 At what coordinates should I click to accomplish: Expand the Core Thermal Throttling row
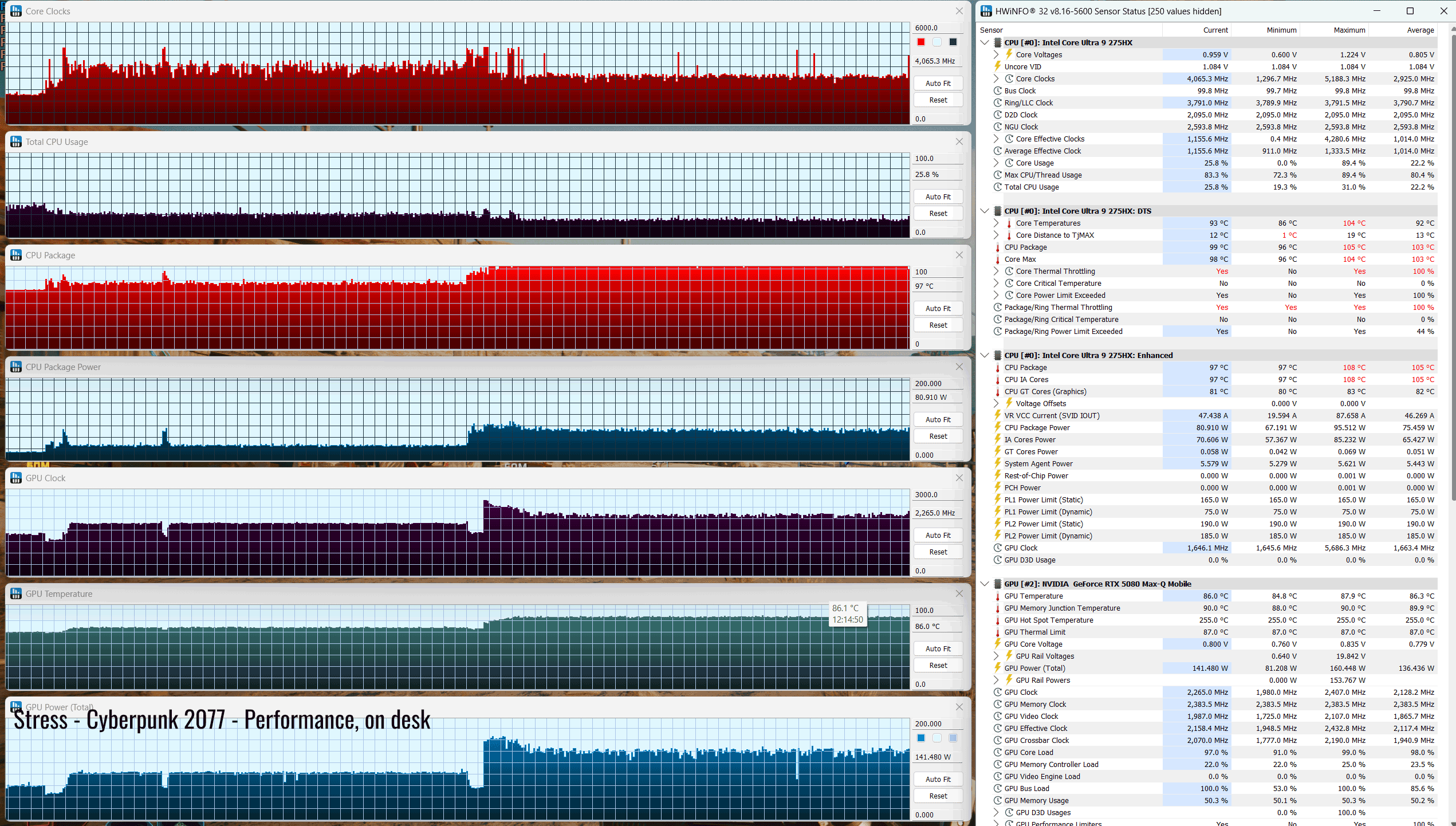(996, 271)
